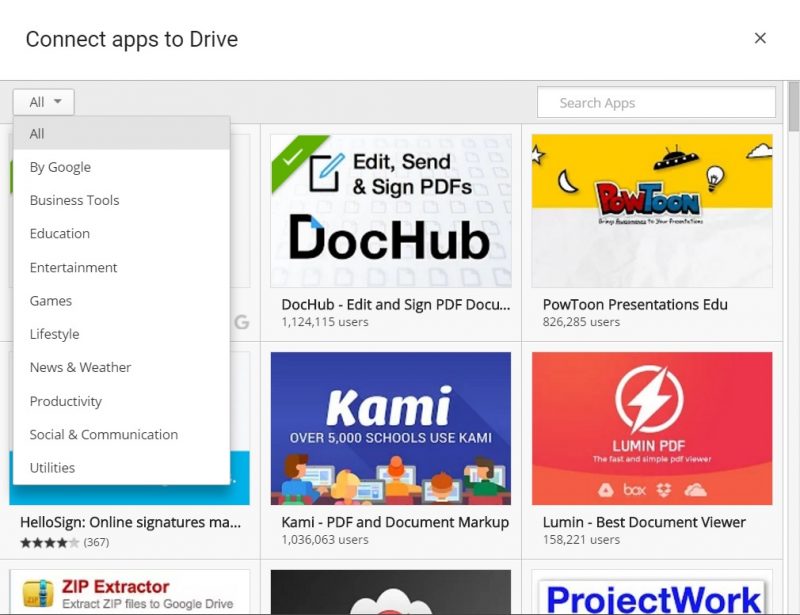Click the vertical scrollbar thumb

pos(794,106)
